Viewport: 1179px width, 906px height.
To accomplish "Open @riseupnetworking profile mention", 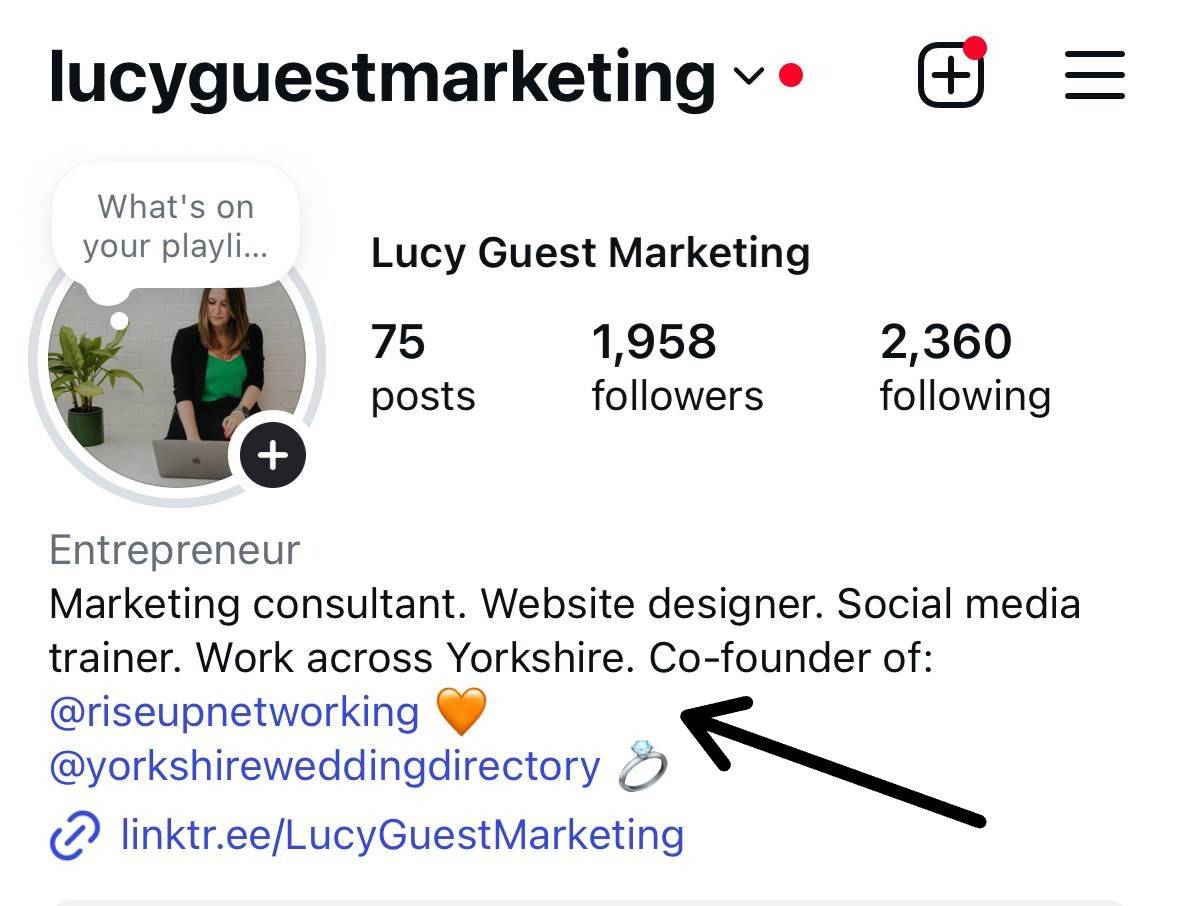I will 234,712.
